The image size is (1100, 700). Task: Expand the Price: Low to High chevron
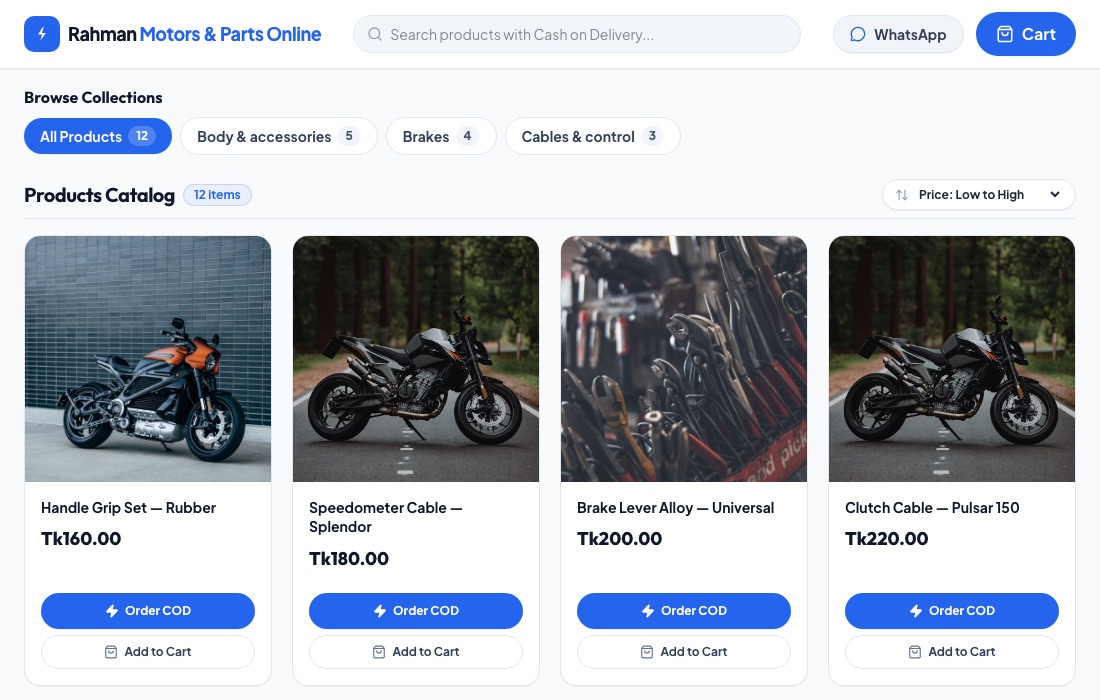coord(1054,195)
